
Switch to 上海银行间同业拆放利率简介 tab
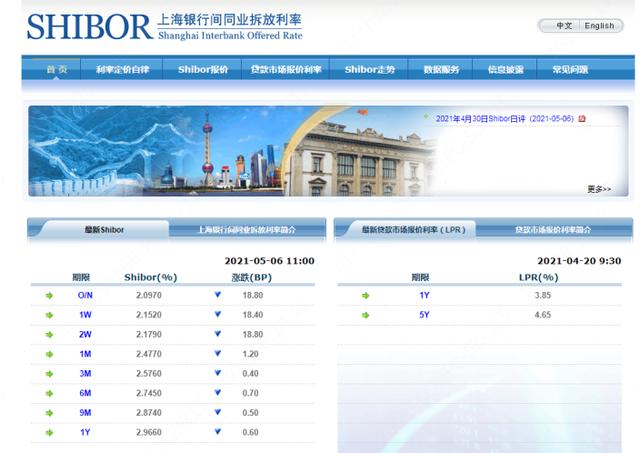(x=247, y=230)
